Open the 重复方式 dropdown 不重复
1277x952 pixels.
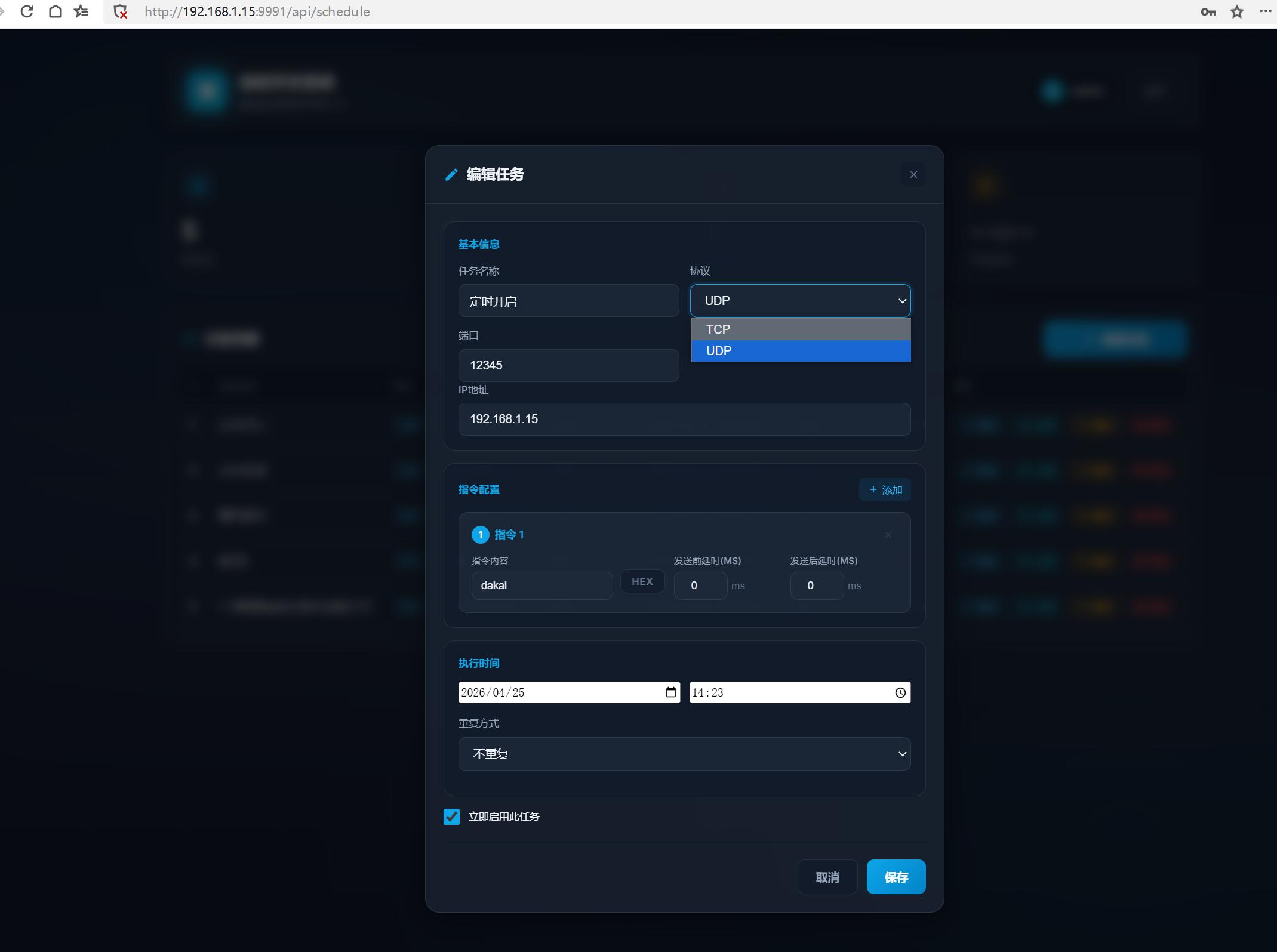click(x=684, y=754)
